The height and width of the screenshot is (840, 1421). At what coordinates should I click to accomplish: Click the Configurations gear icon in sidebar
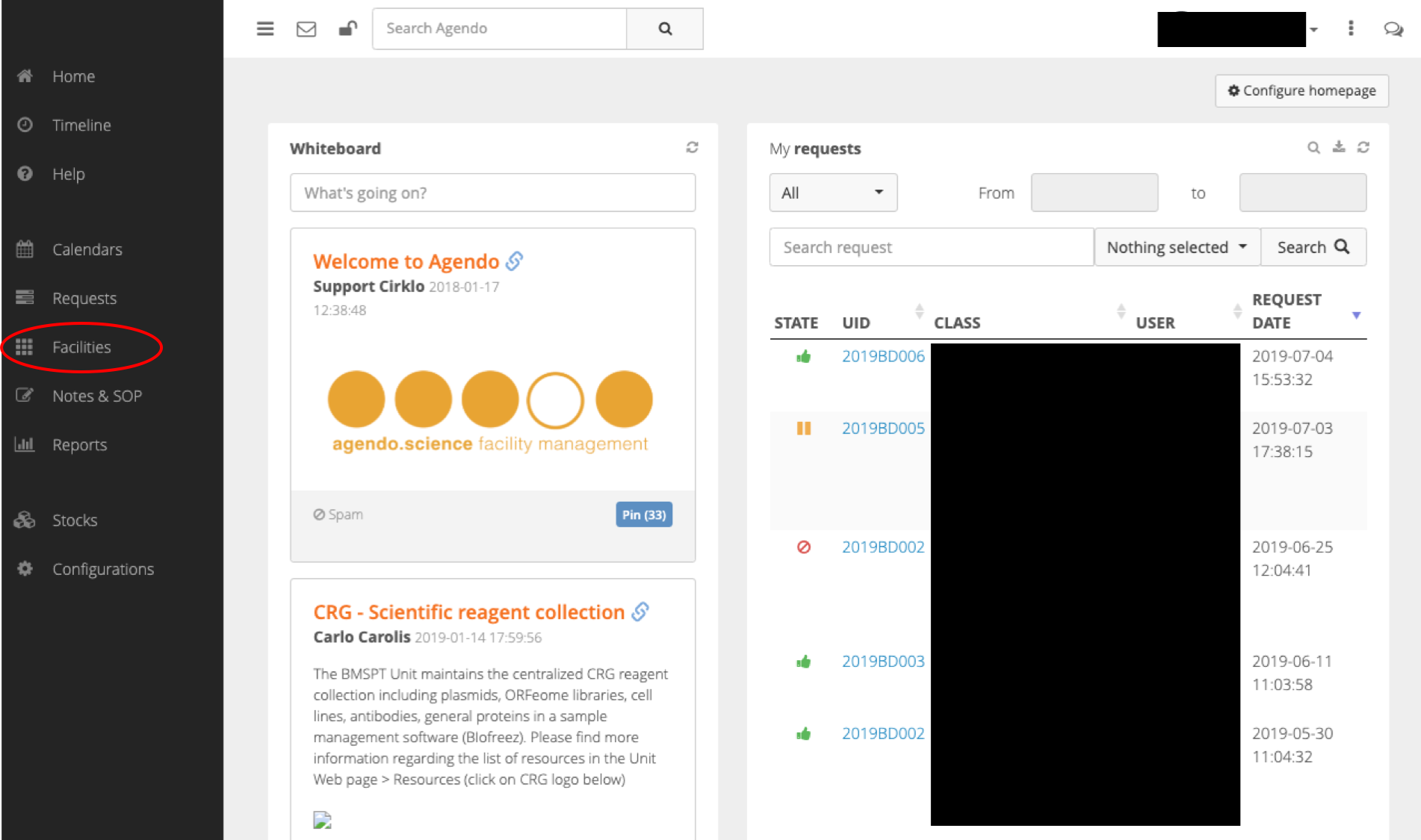[x=25, y=568]
